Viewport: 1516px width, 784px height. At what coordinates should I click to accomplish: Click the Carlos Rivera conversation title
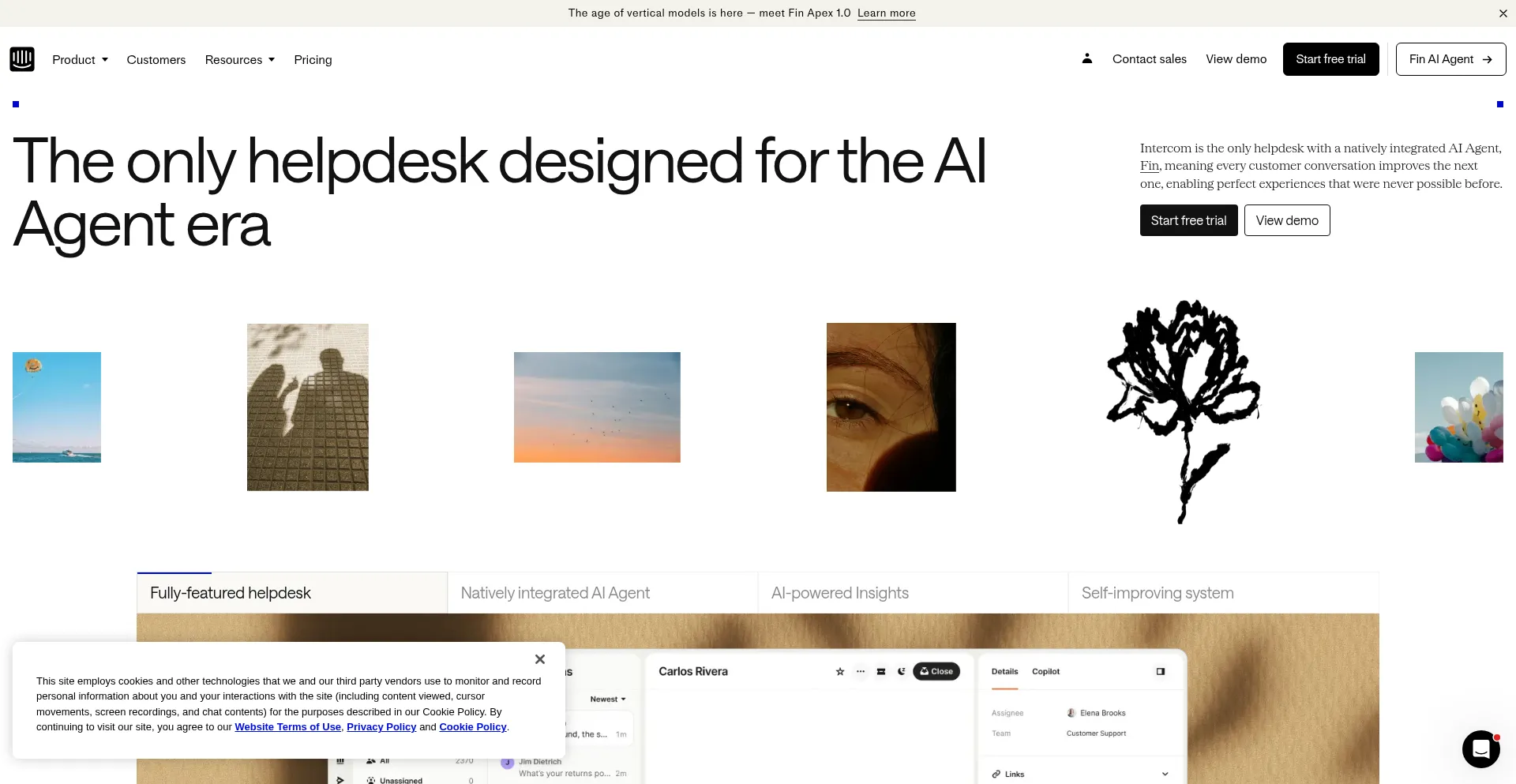coord(693,672)
